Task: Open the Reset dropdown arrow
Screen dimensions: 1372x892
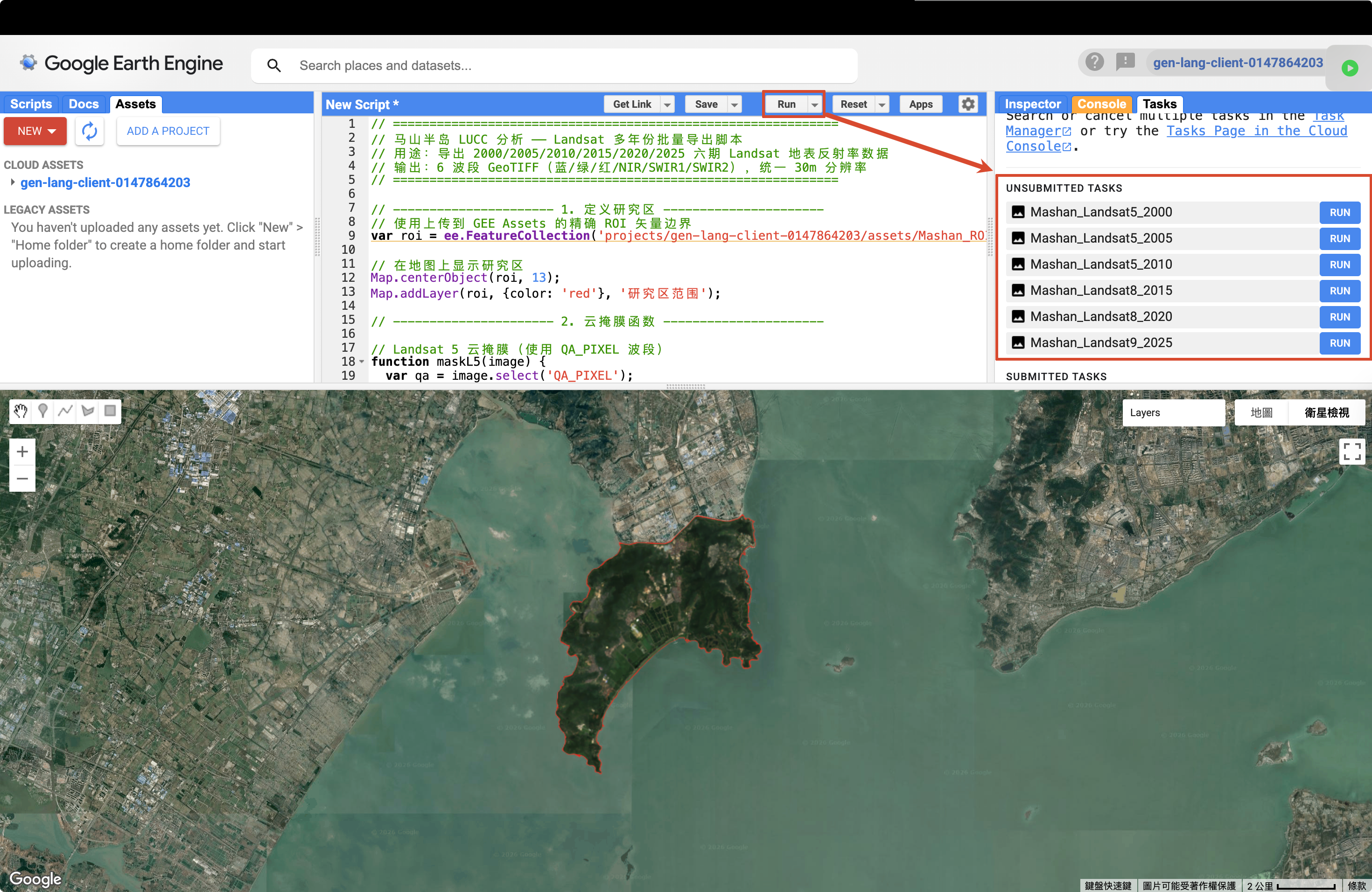Action: coord(882,105)
